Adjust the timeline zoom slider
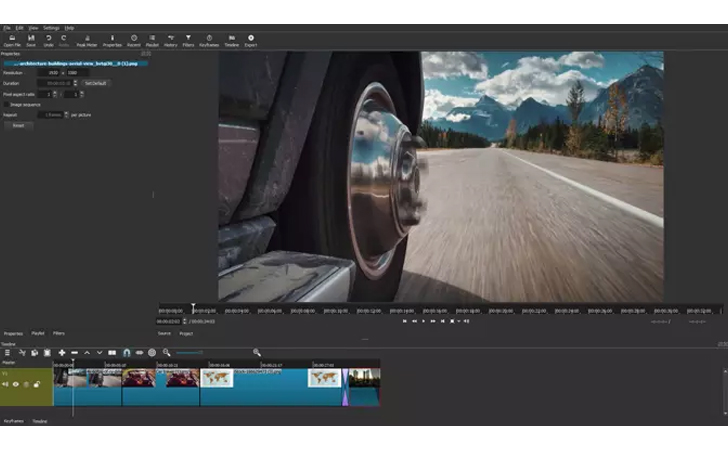728x450 pixels. [189, 353]
